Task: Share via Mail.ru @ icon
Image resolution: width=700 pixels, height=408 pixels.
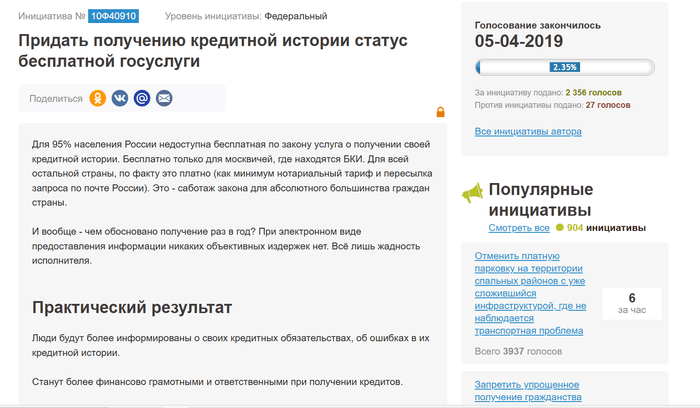Action: coord(142,98)
